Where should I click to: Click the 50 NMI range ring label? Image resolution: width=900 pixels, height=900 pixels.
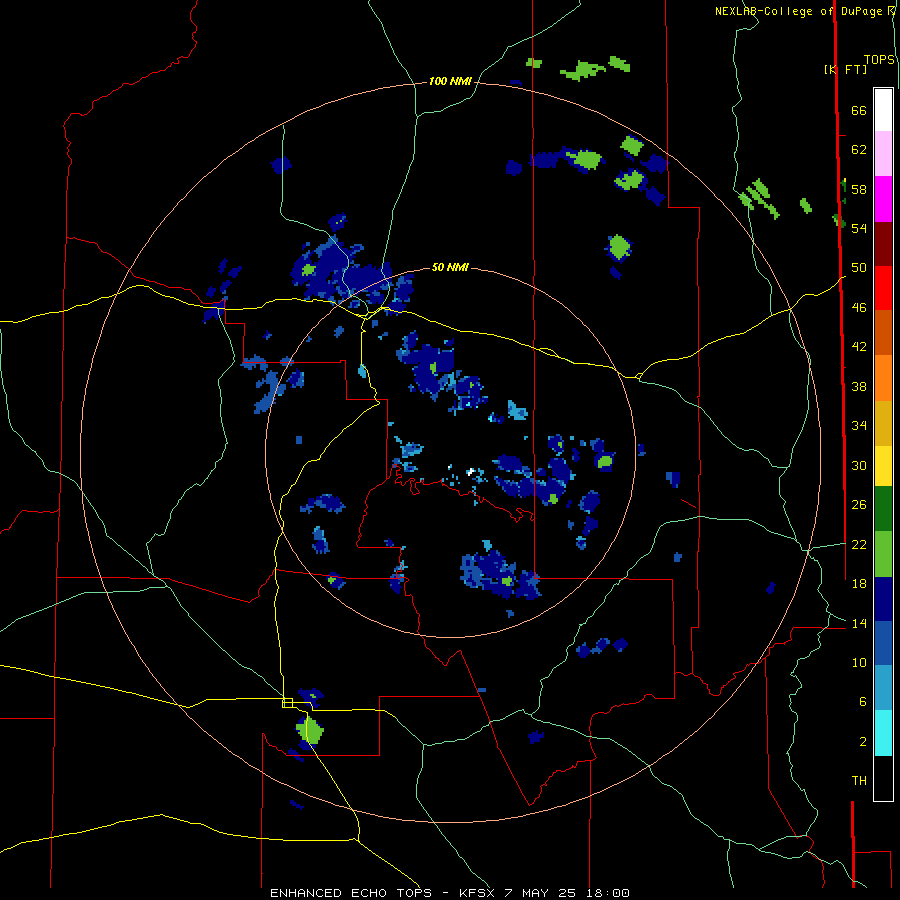click(450, 267)
